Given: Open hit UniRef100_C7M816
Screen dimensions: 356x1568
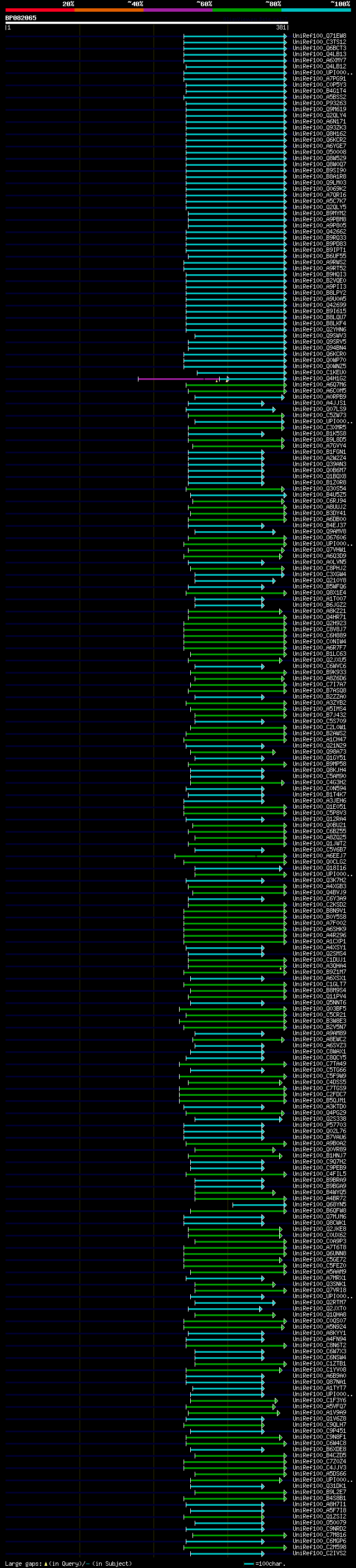Looking at the screenshot, I should click(x=319, y=1535).
